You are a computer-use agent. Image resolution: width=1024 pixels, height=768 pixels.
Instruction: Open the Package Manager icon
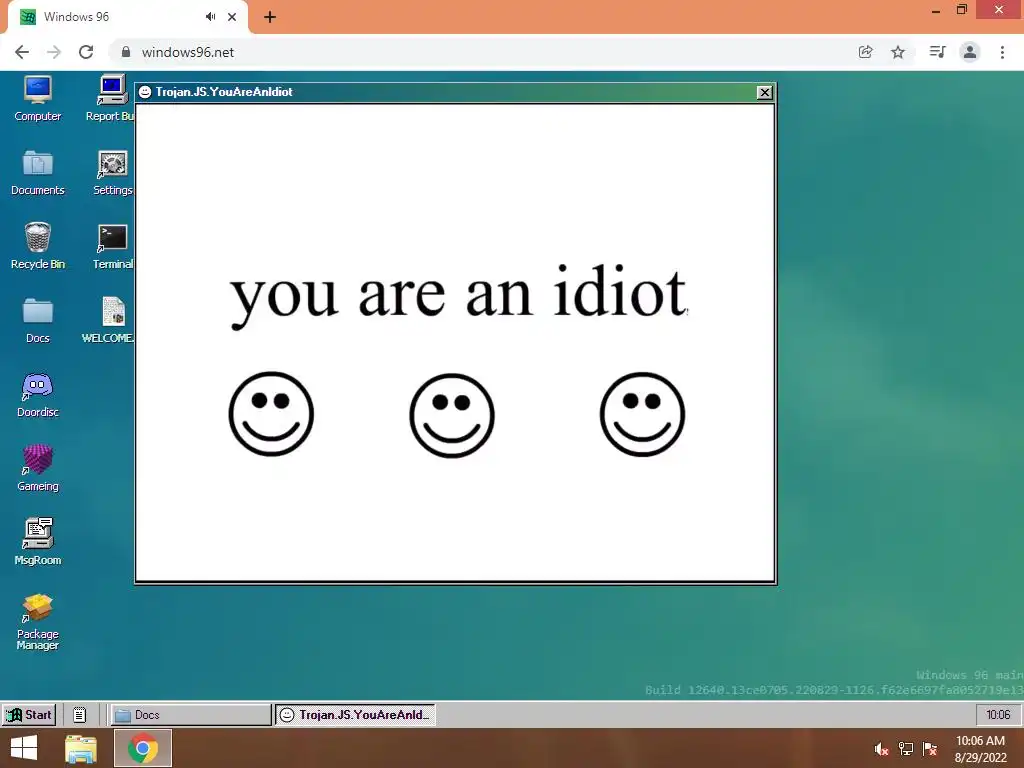click(x=37, y=622)
